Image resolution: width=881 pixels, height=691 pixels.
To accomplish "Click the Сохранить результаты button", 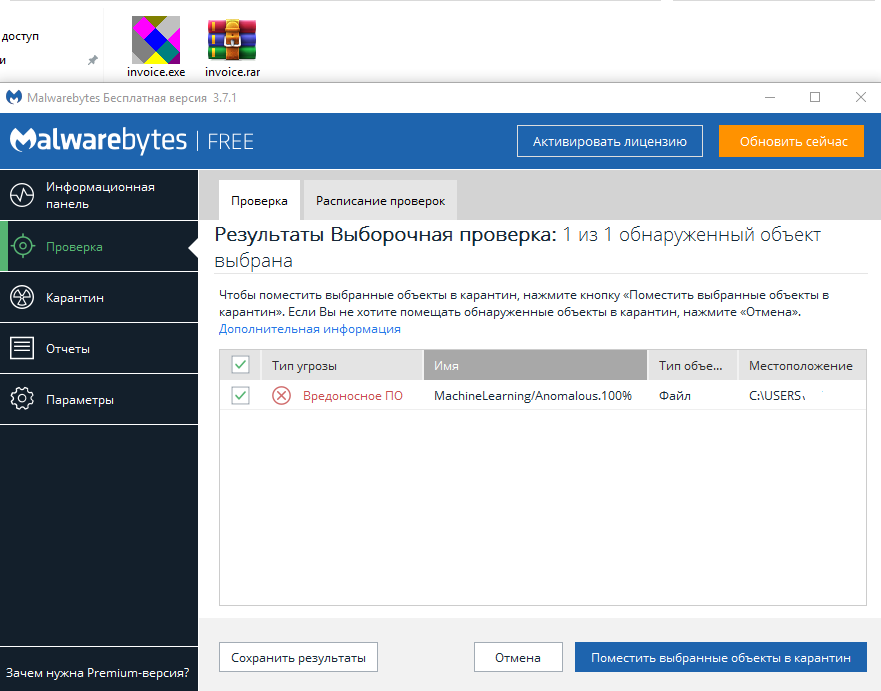I will coord(298,657).
